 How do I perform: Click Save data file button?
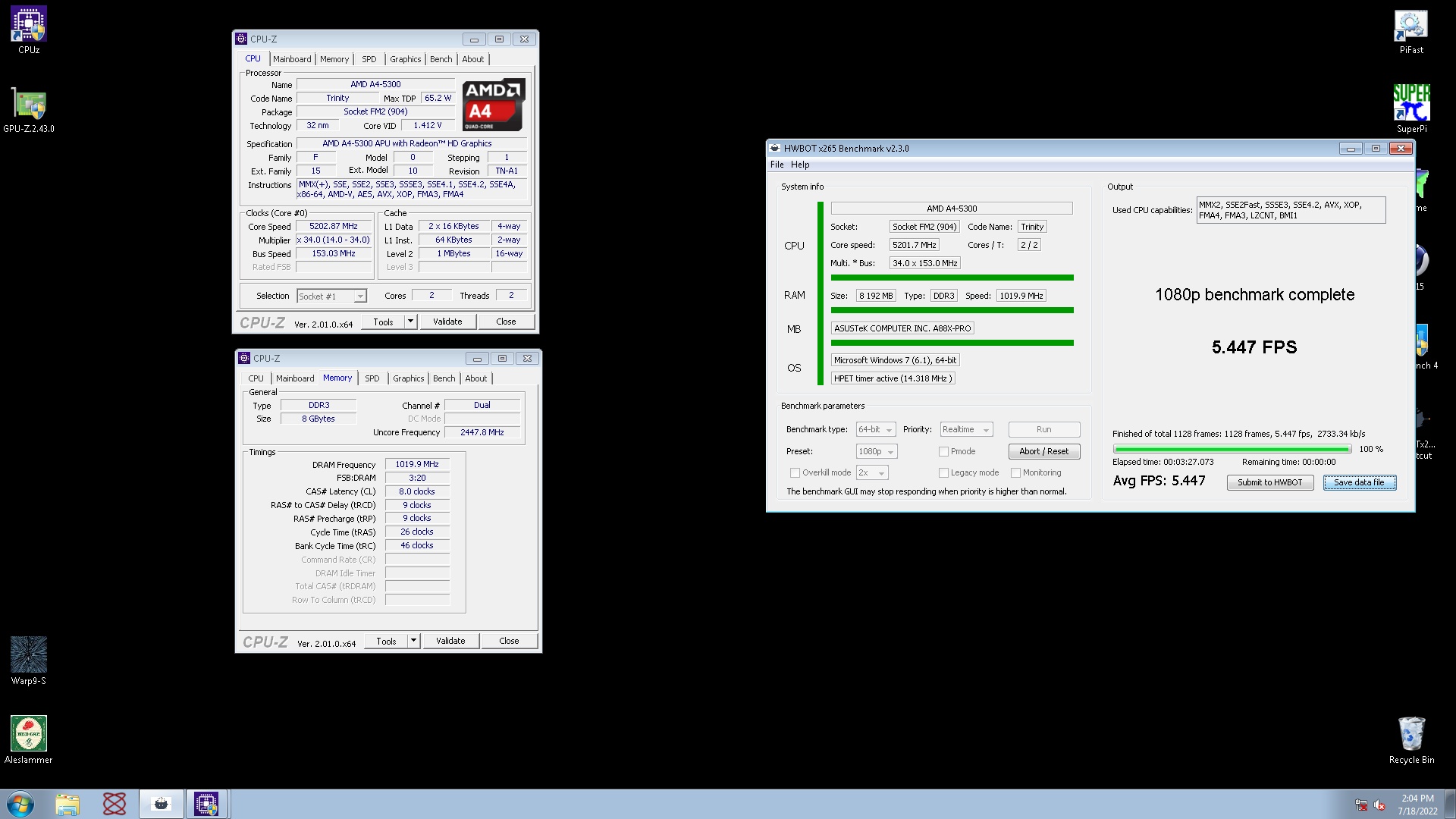pos(1359,482)
